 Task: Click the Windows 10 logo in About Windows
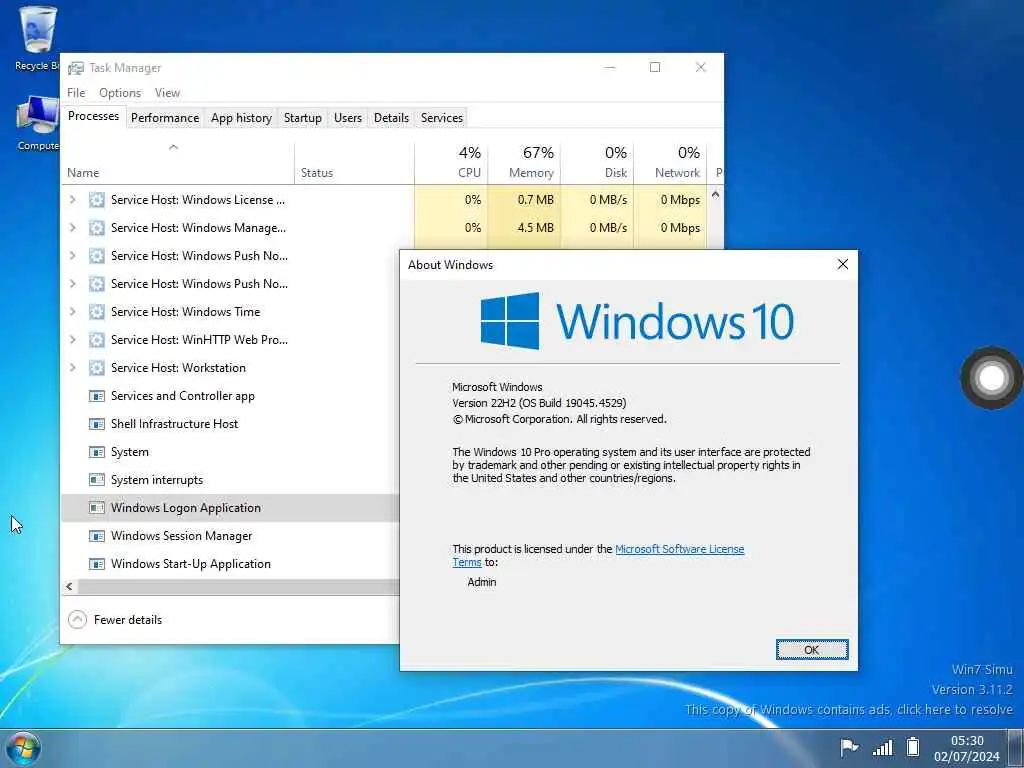637,321
